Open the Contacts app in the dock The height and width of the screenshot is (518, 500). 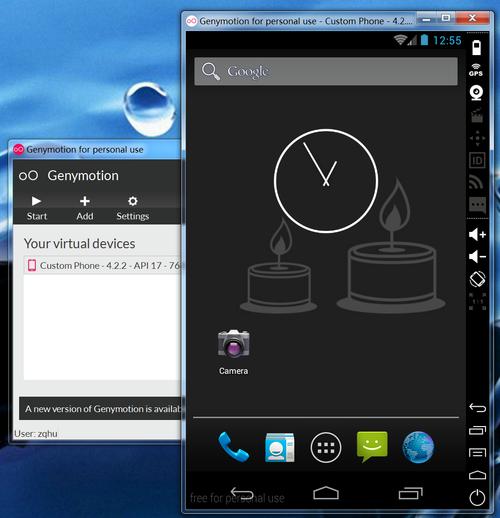pyautogui.click(x=280, y=447)
